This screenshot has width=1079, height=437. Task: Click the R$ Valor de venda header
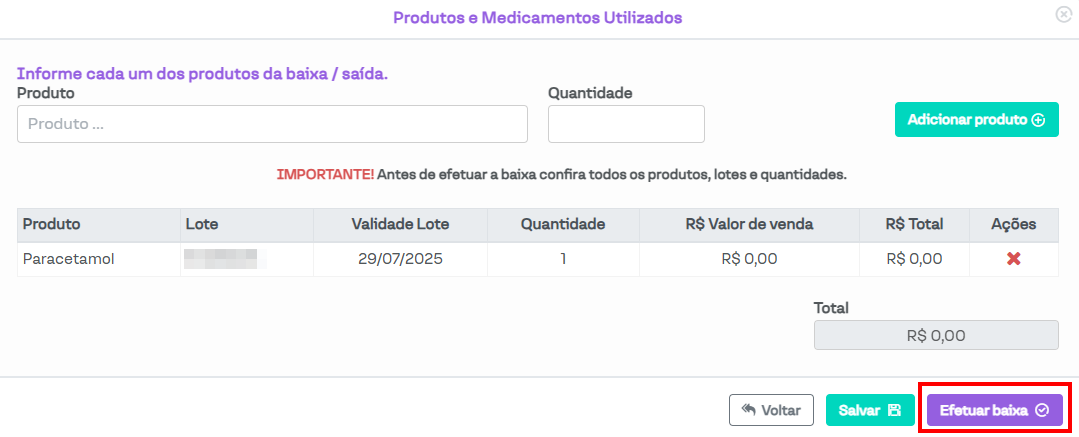(x=749, y=224)
